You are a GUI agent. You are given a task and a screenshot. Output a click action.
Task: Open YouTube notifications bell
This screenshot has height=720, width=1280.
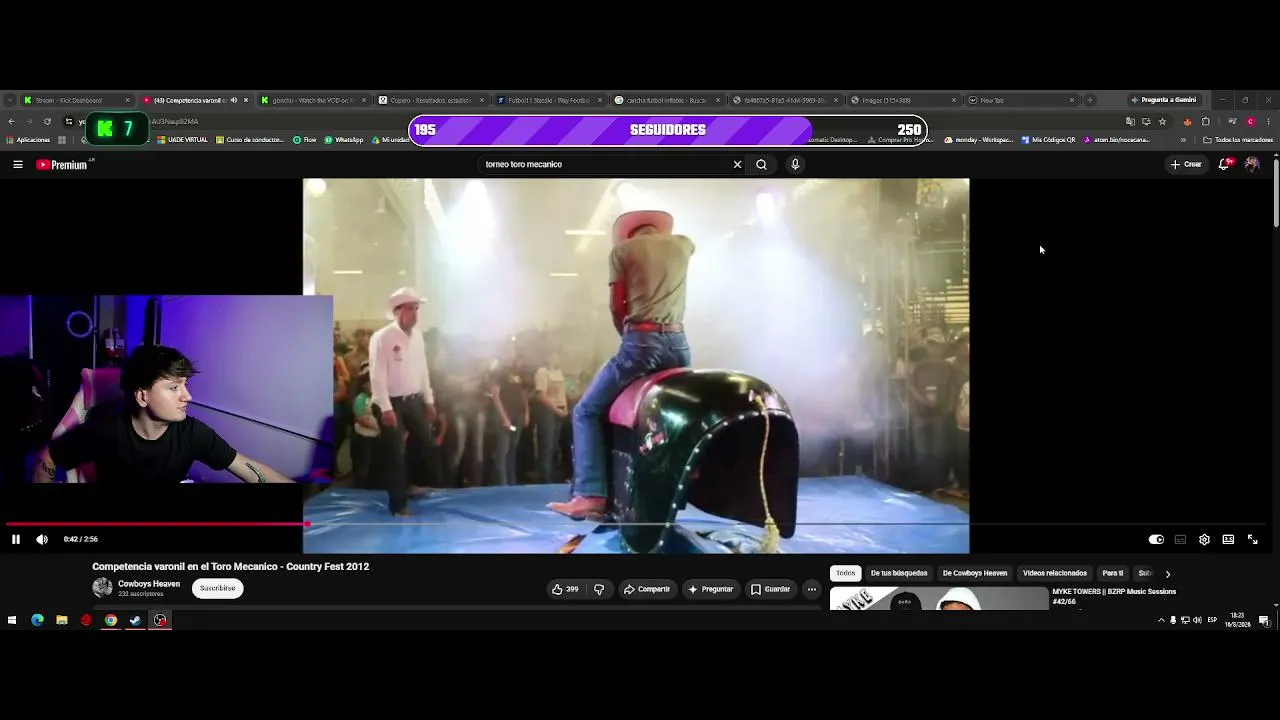[x=1224, y=164]
